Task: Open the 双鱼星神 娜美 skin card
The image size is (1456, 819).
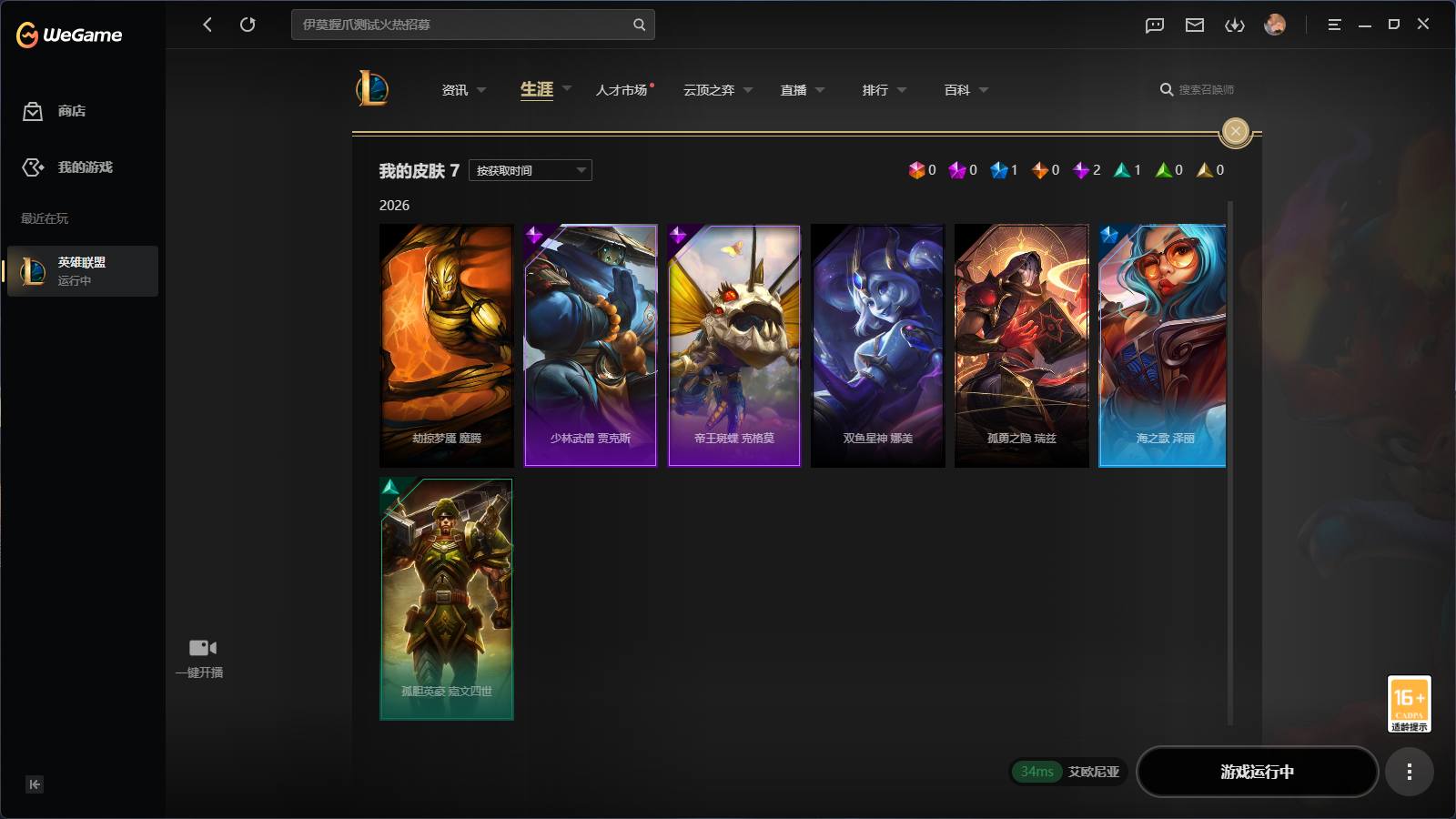Action: click(x=878, y=346)
